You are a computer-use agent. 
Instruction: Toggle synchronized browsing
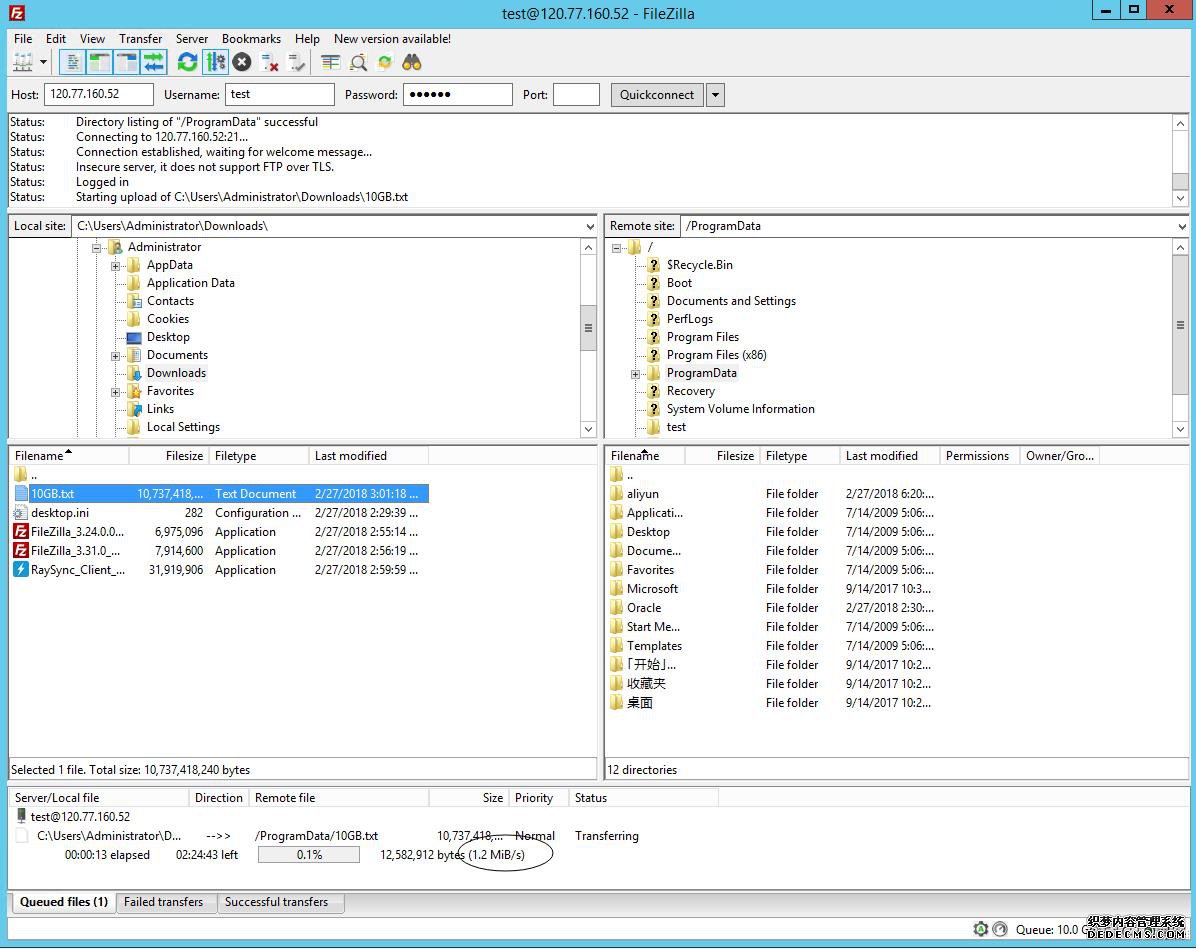385,63
